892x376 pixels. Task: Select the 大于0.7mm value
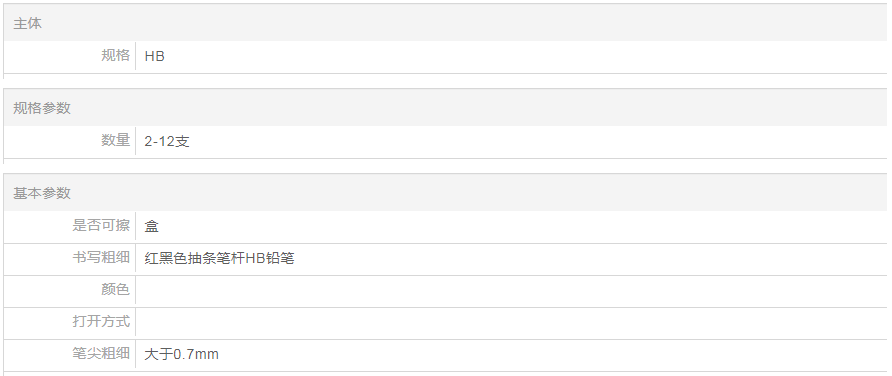(181, 354)
